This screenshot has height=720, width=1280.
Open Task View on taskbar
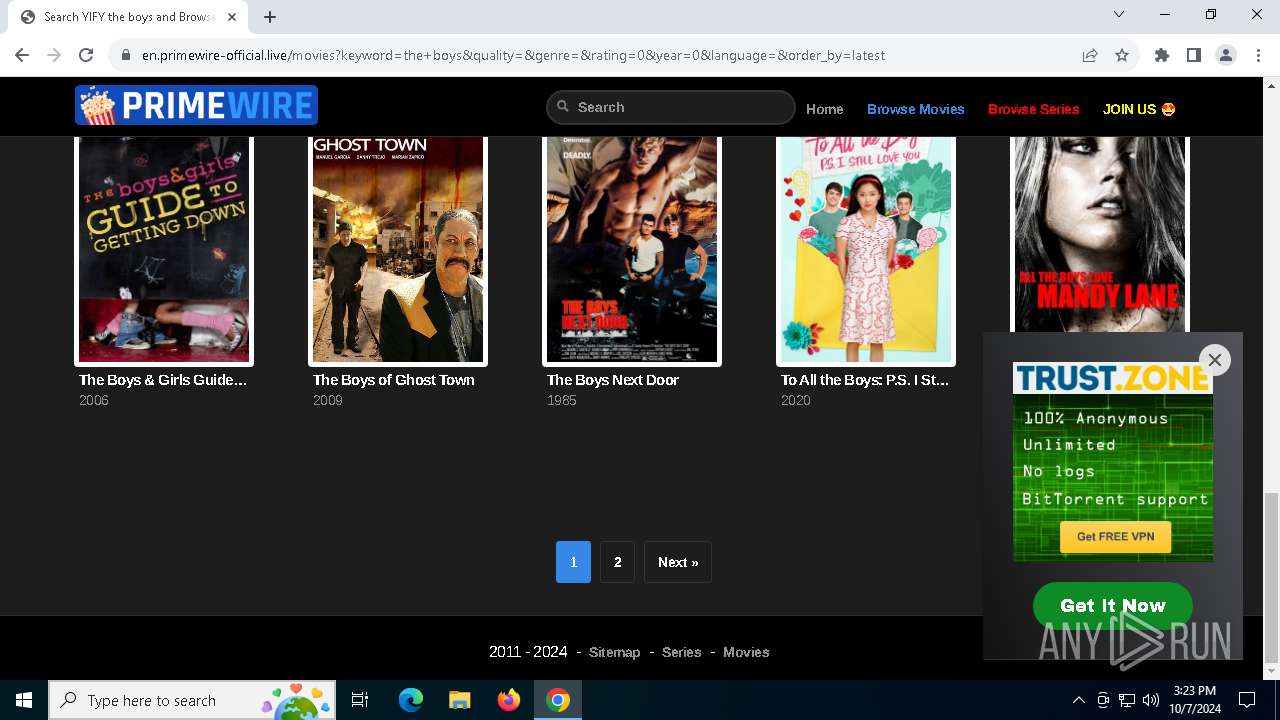360,700
